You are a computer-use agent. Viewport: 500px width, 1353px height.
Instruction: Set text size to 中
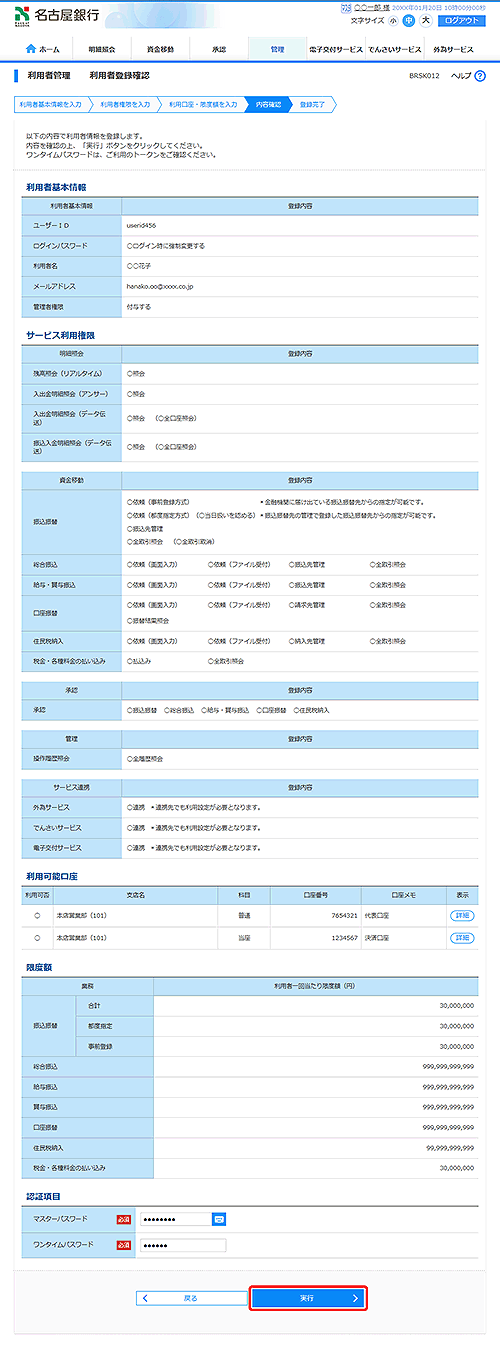[408, 20]
